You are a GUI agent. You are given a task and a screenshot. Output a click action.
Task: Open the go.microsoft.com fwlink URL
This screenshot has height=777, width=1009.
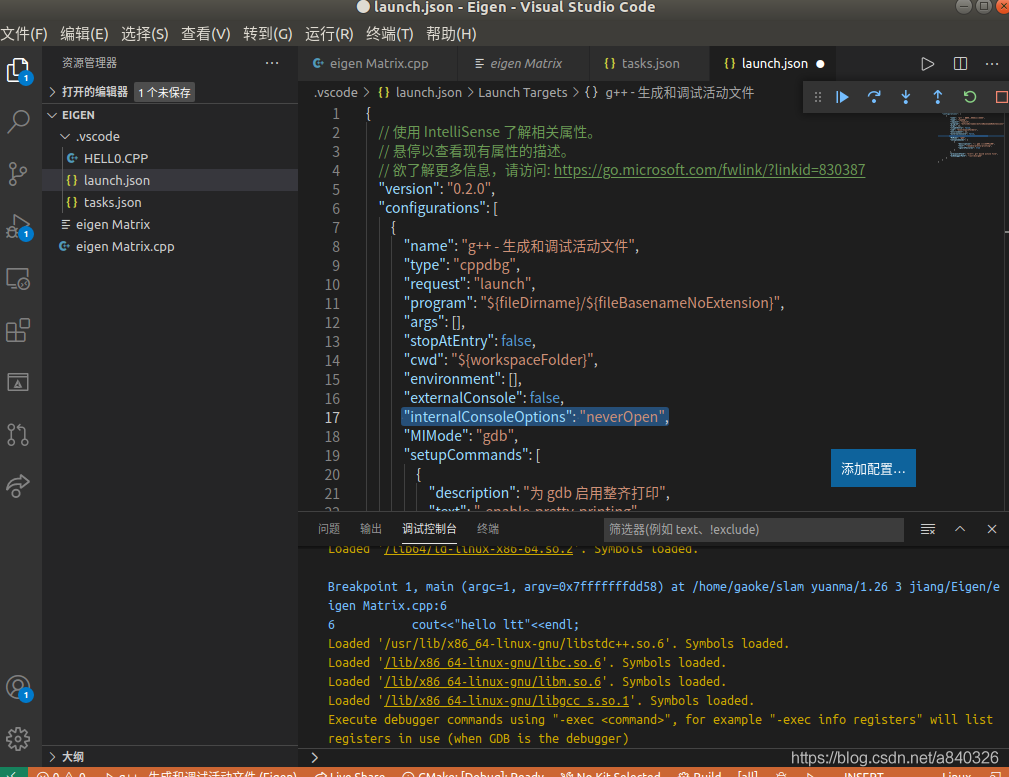coord(709,170)
